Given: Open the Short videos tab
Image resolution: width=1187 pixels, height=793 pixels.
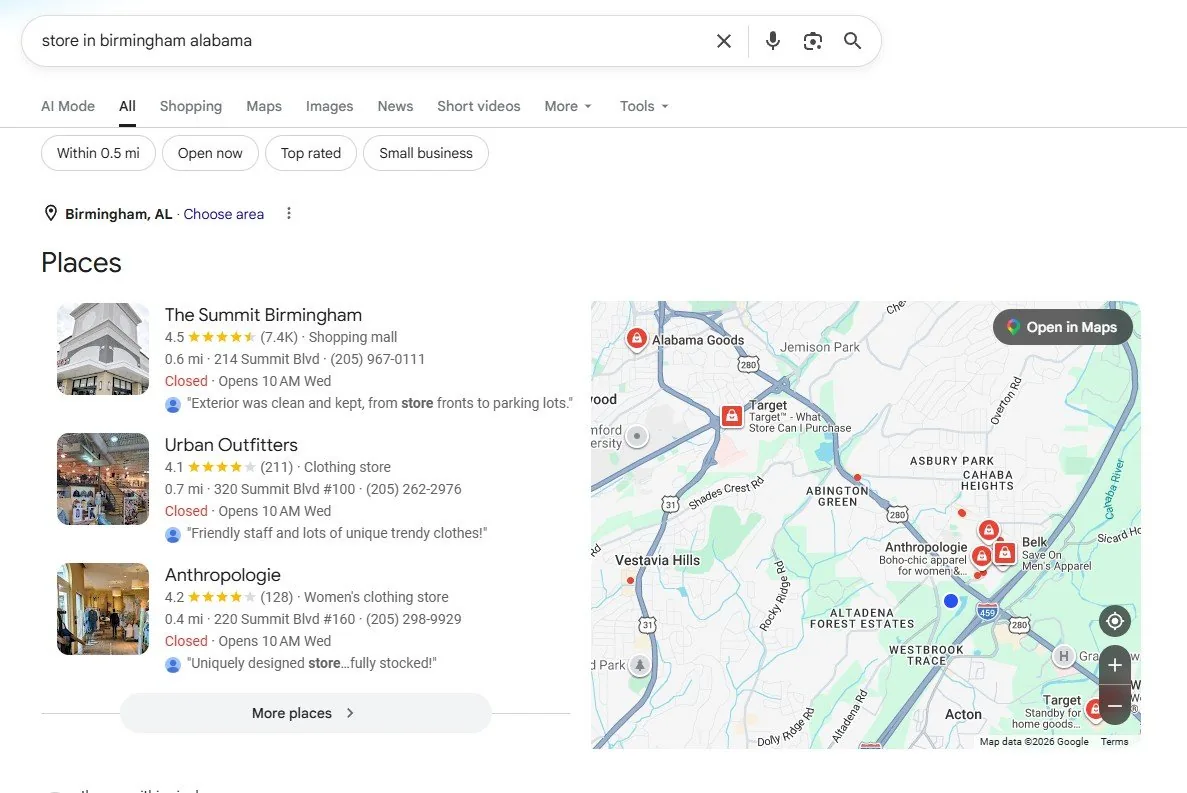Looking at the screenshot, I should (478, 106).
